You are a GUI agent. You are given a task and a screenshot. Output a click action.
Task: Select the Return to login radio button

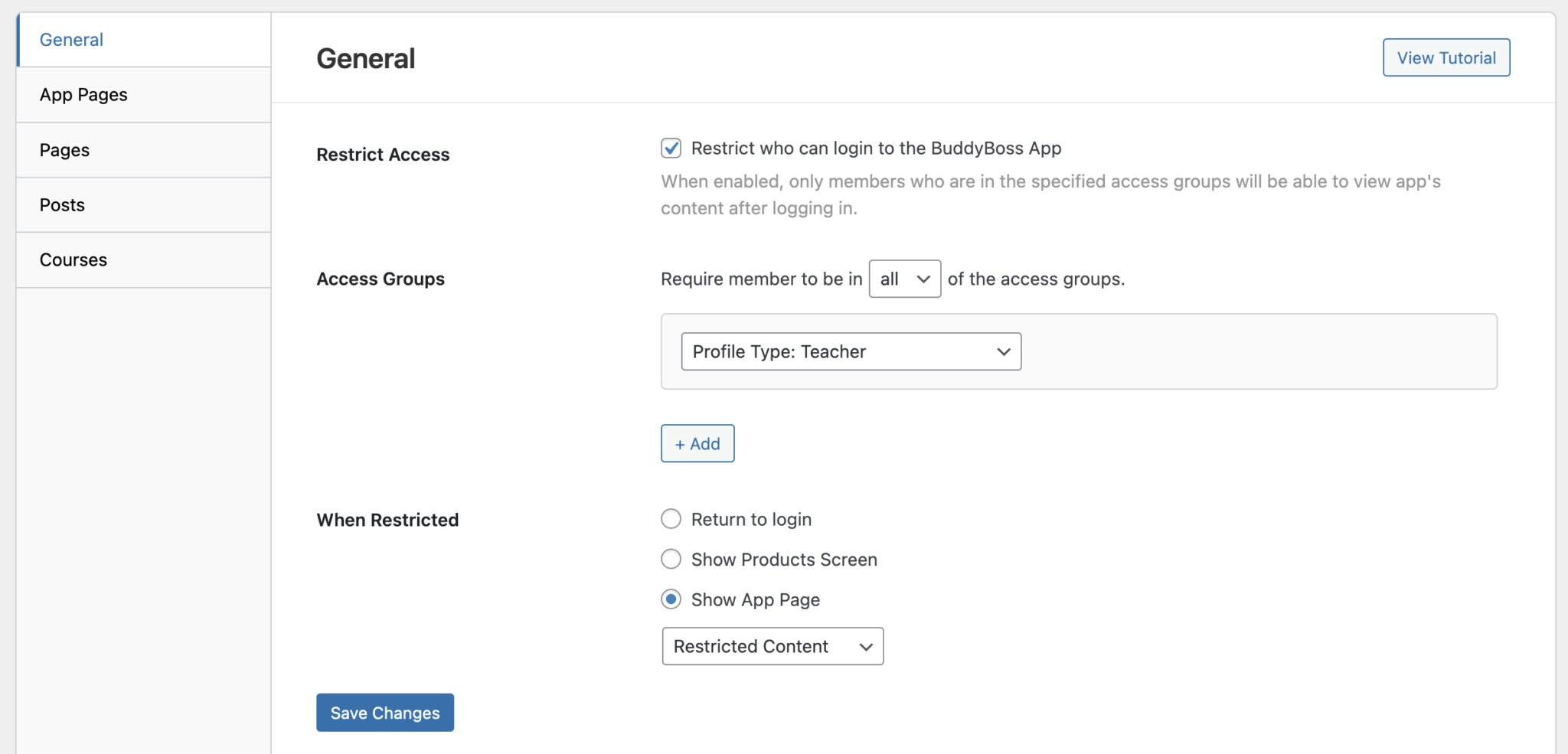point(671,520)
